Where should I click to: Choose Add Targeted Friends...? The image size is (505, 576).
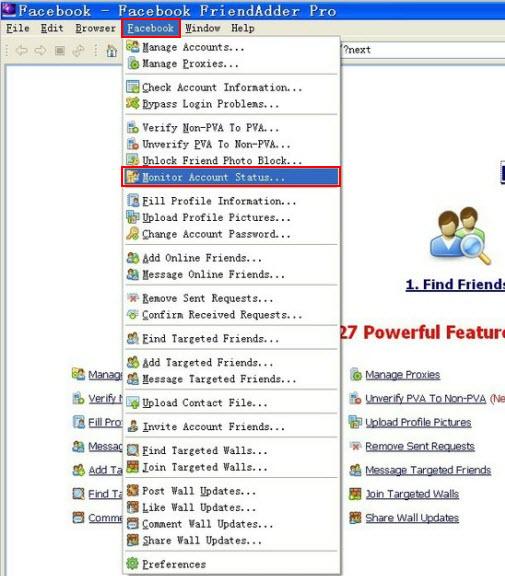coord(231,363)
